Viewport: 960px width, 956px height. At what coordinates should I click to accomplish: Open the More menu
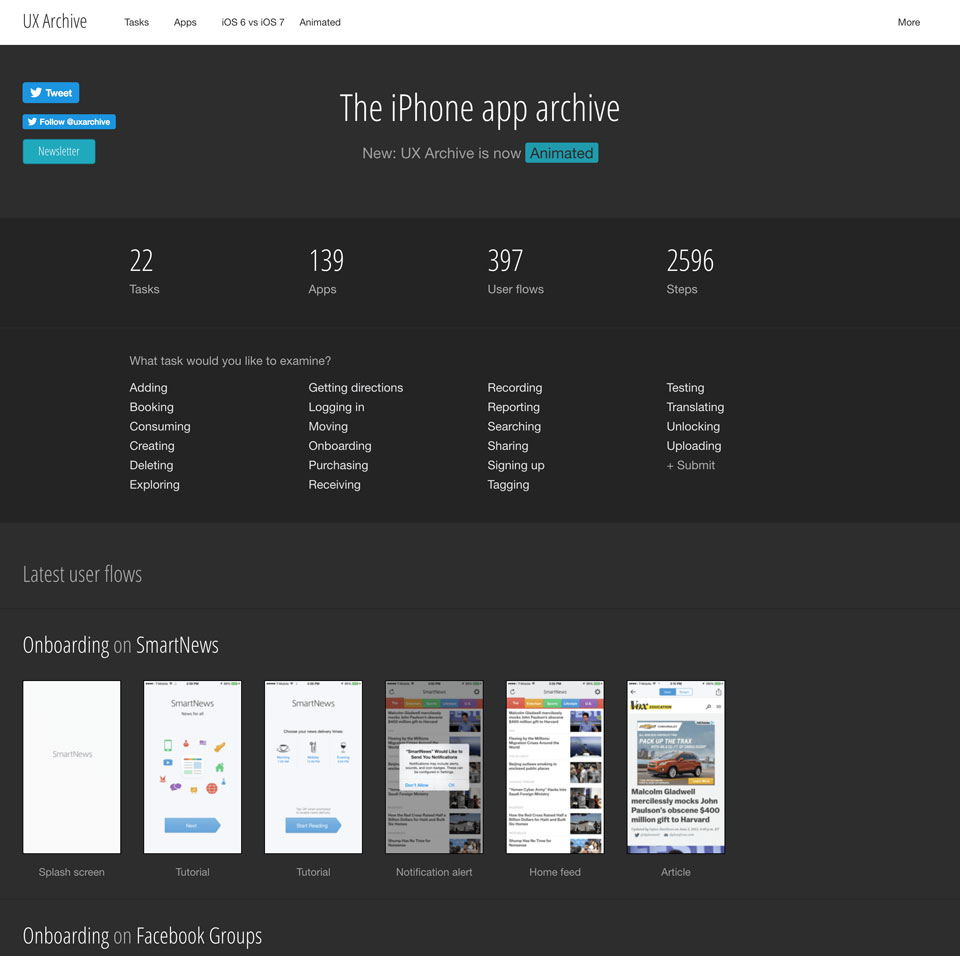tap(909, 22)
